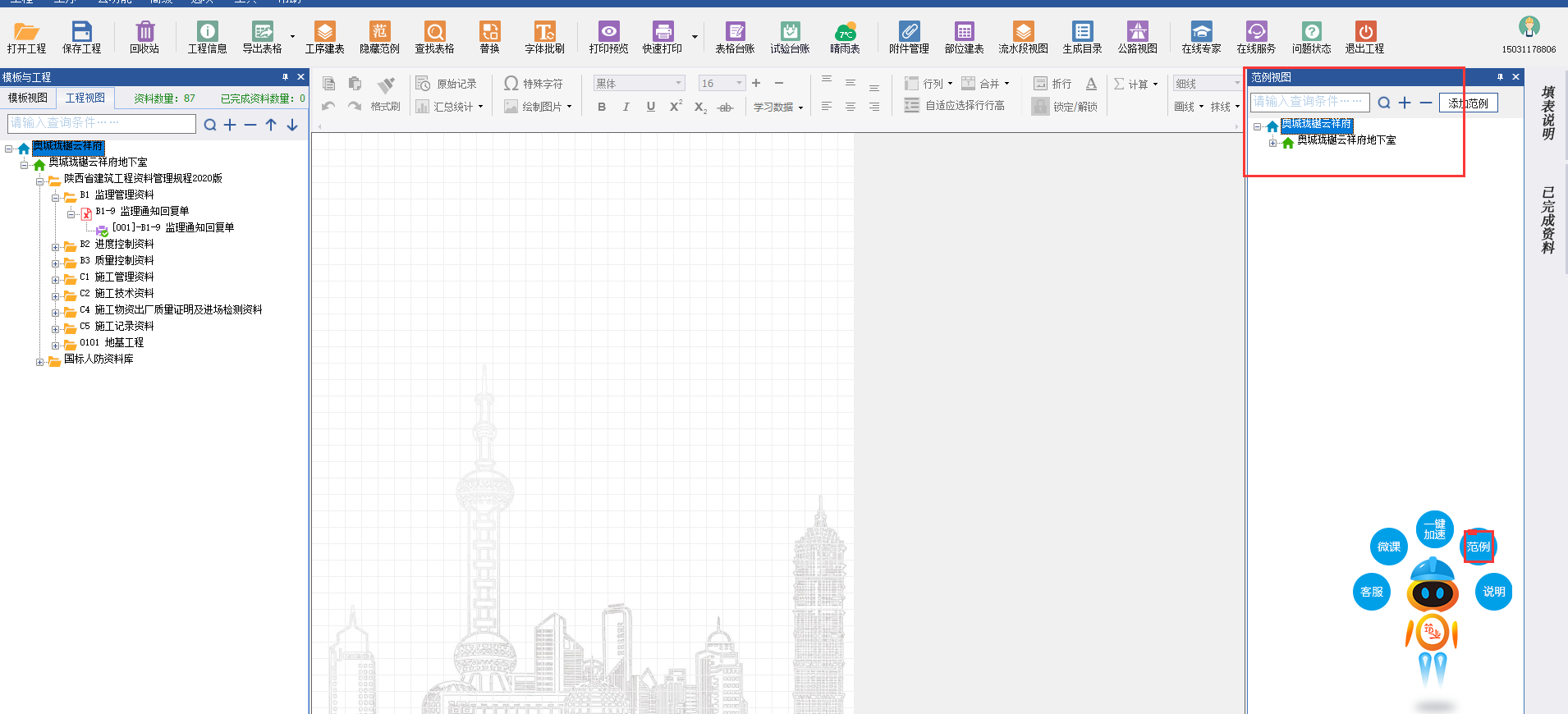Open the 试验台账 test ledger

[790, 38]
